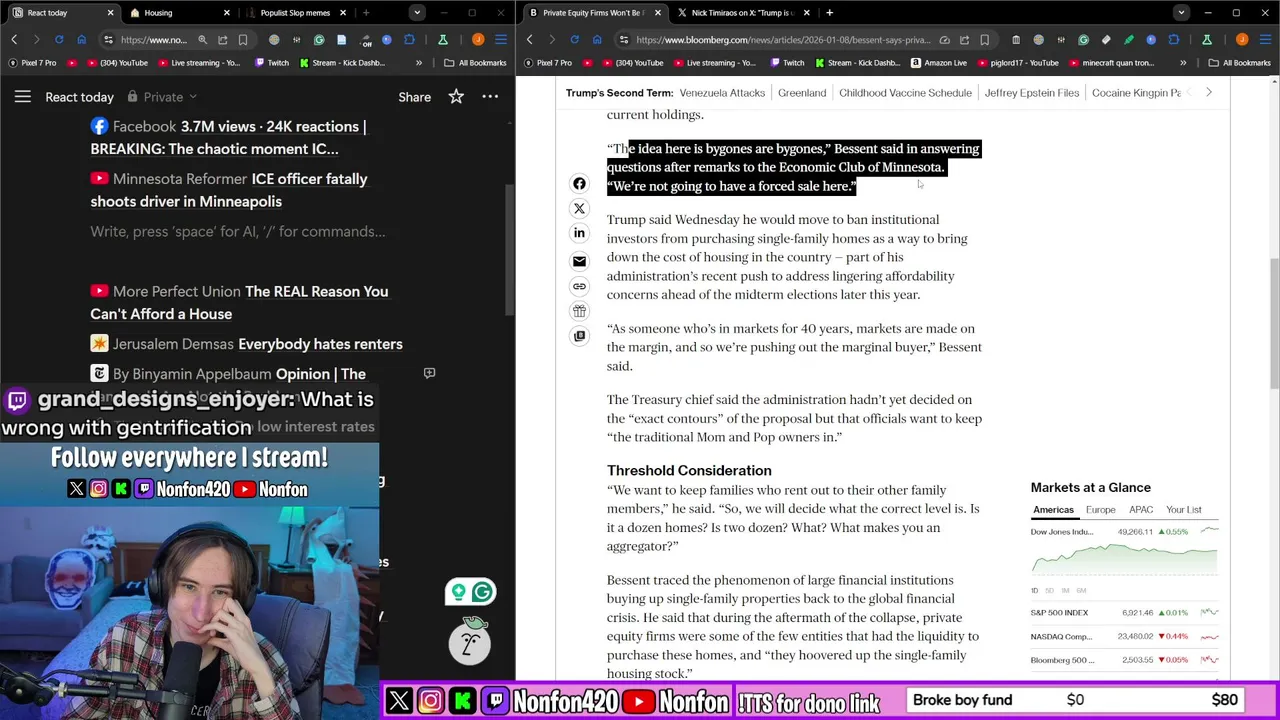Gift the article using the gift icon
The width and height of the screenshot is (1280, 720).
[579, 311]
